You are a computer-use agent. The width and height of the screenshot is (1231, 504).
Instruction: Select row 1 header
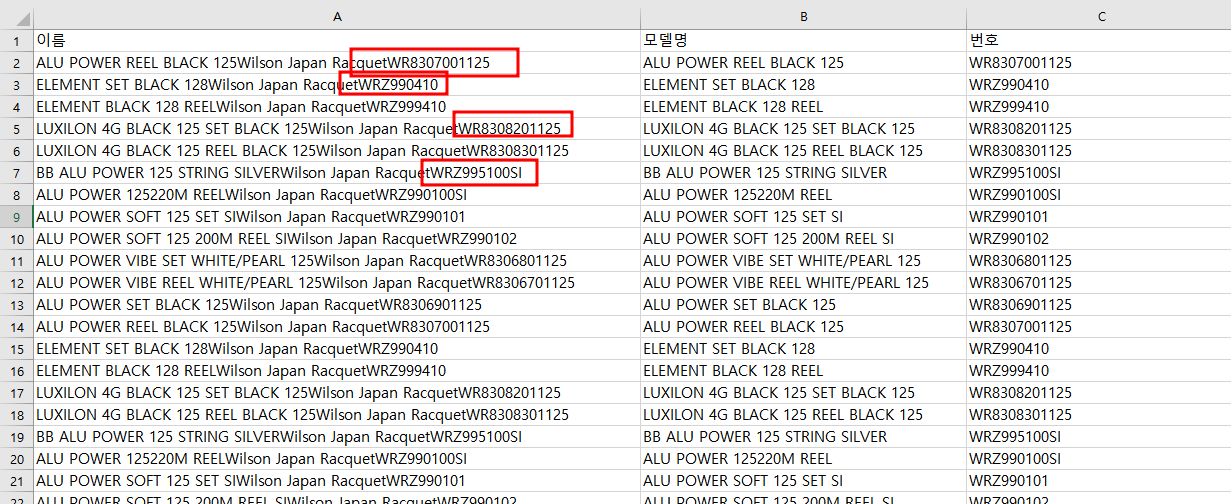pos(16,41)
